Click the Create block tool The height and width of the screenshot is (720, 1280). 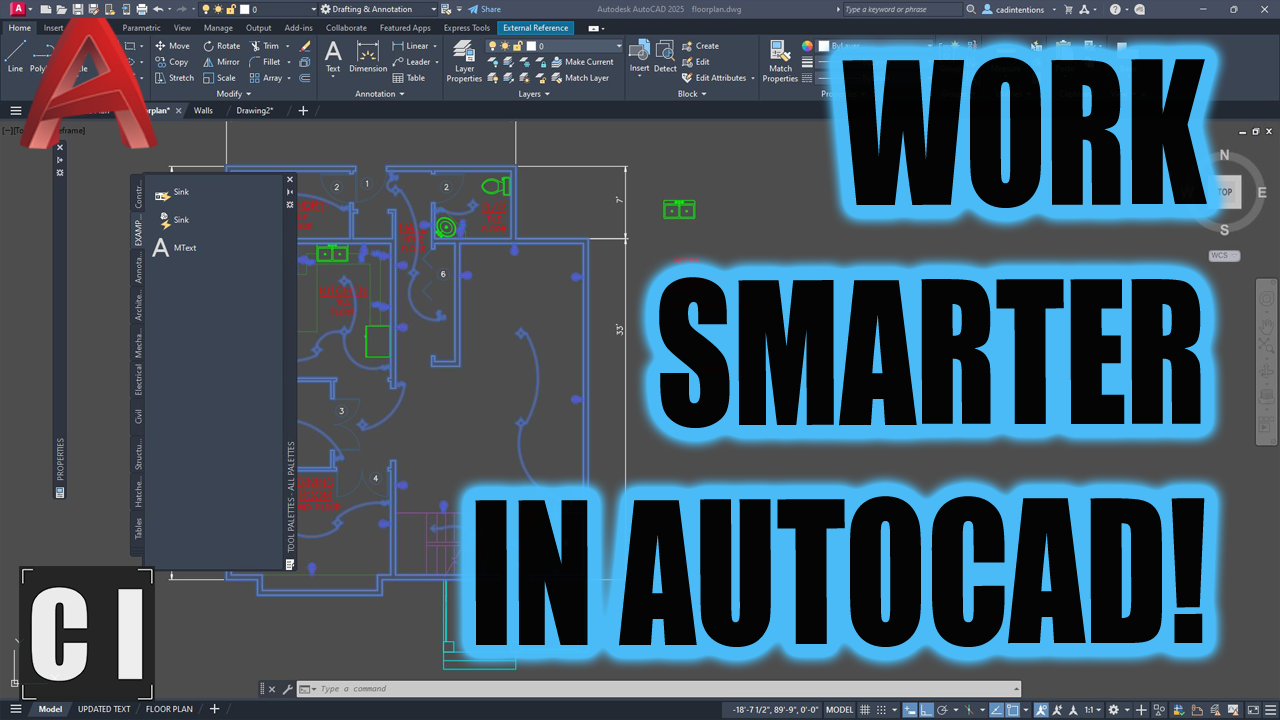coord(700,46)
